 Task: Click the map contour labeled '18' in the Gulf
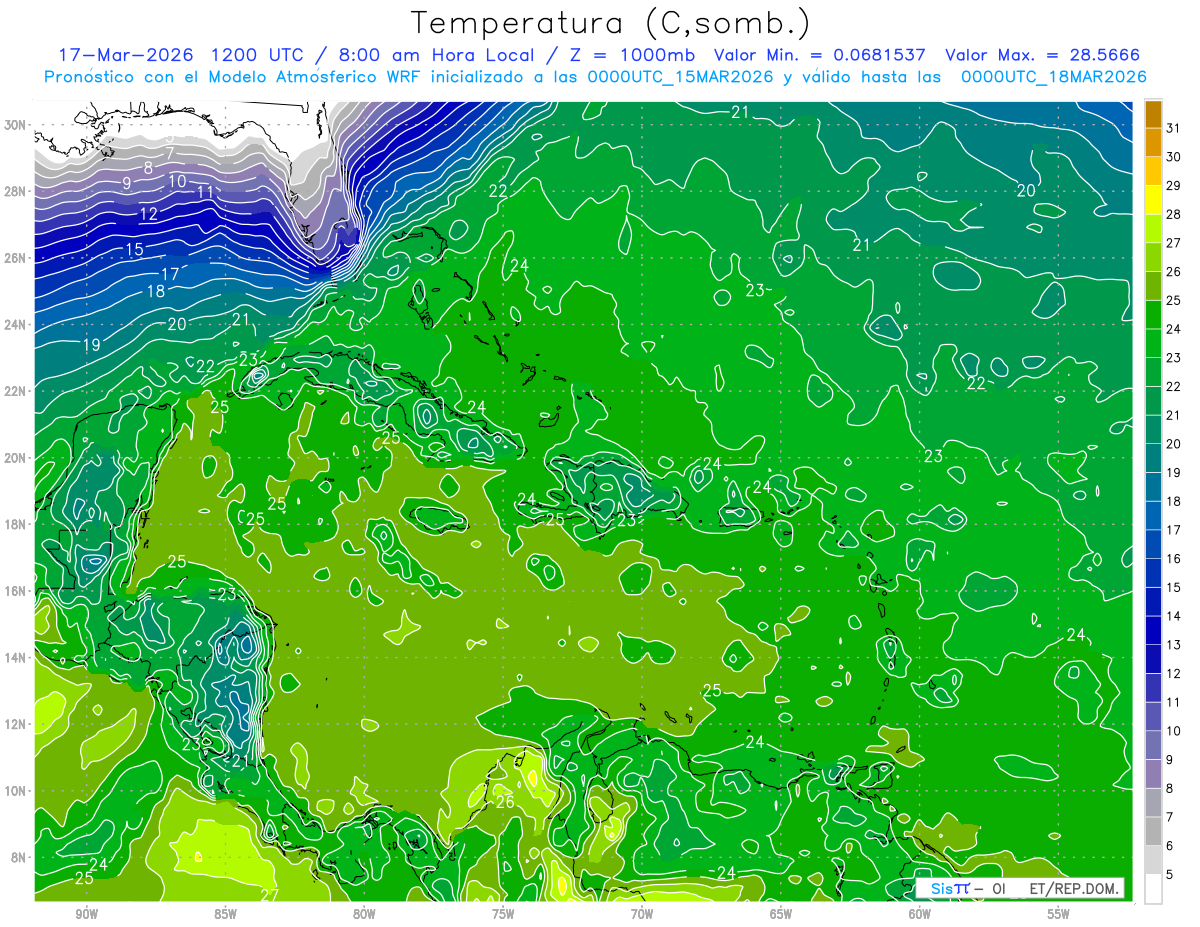[x=156, y=291]
